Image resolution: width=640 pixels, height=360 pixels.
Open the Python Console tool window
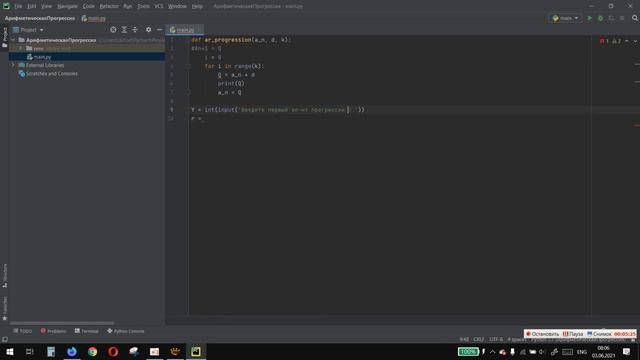[x=126, y=331]
